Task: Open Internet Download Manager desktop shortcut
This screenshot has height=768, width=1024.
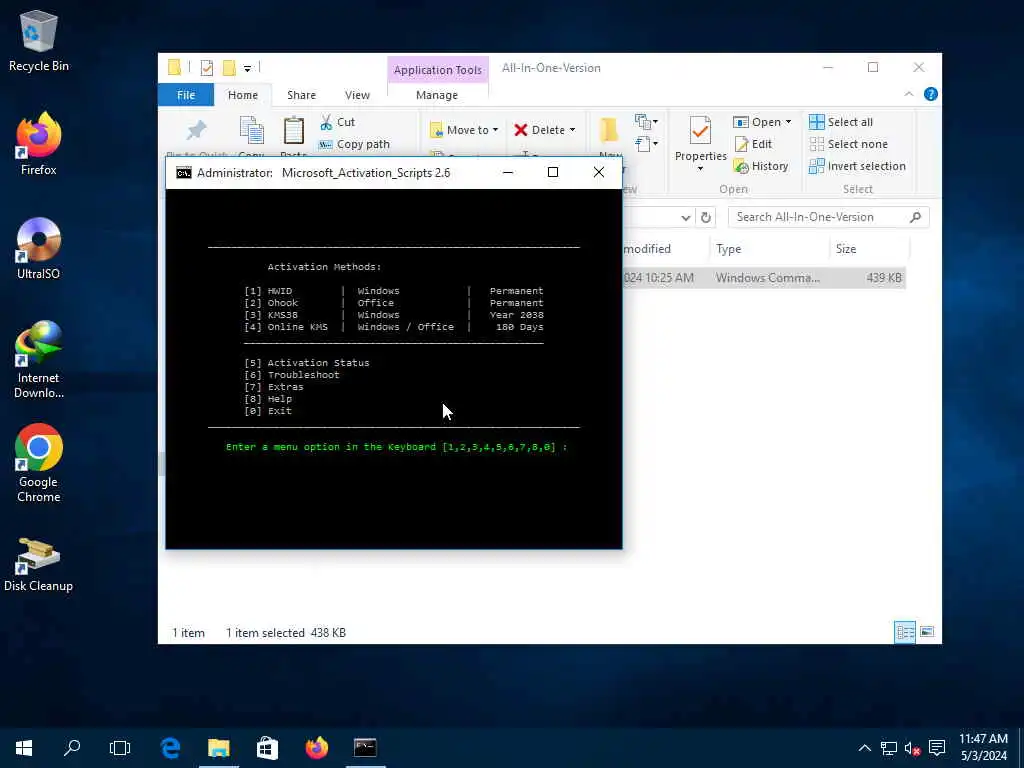Action: (x=39, y=360)
